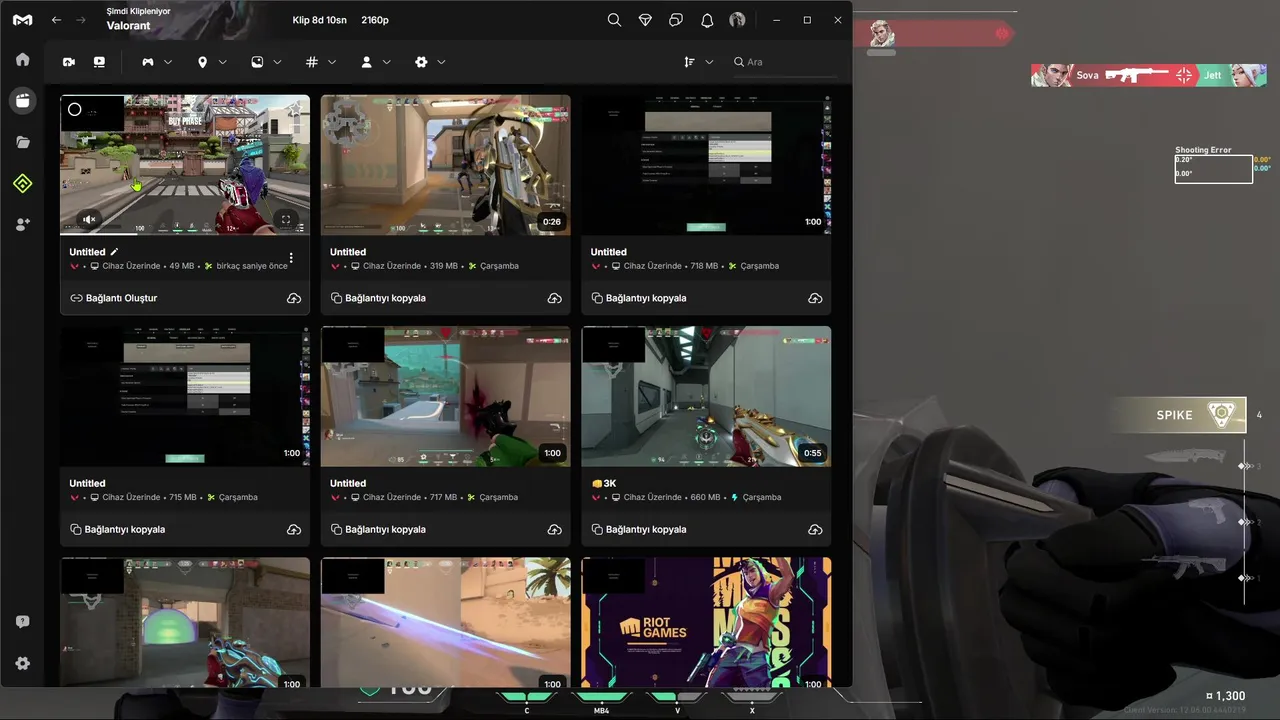Open the clips library sidebar icon
This screenshot has width=1280, height=720.
[x=22, y=100]
